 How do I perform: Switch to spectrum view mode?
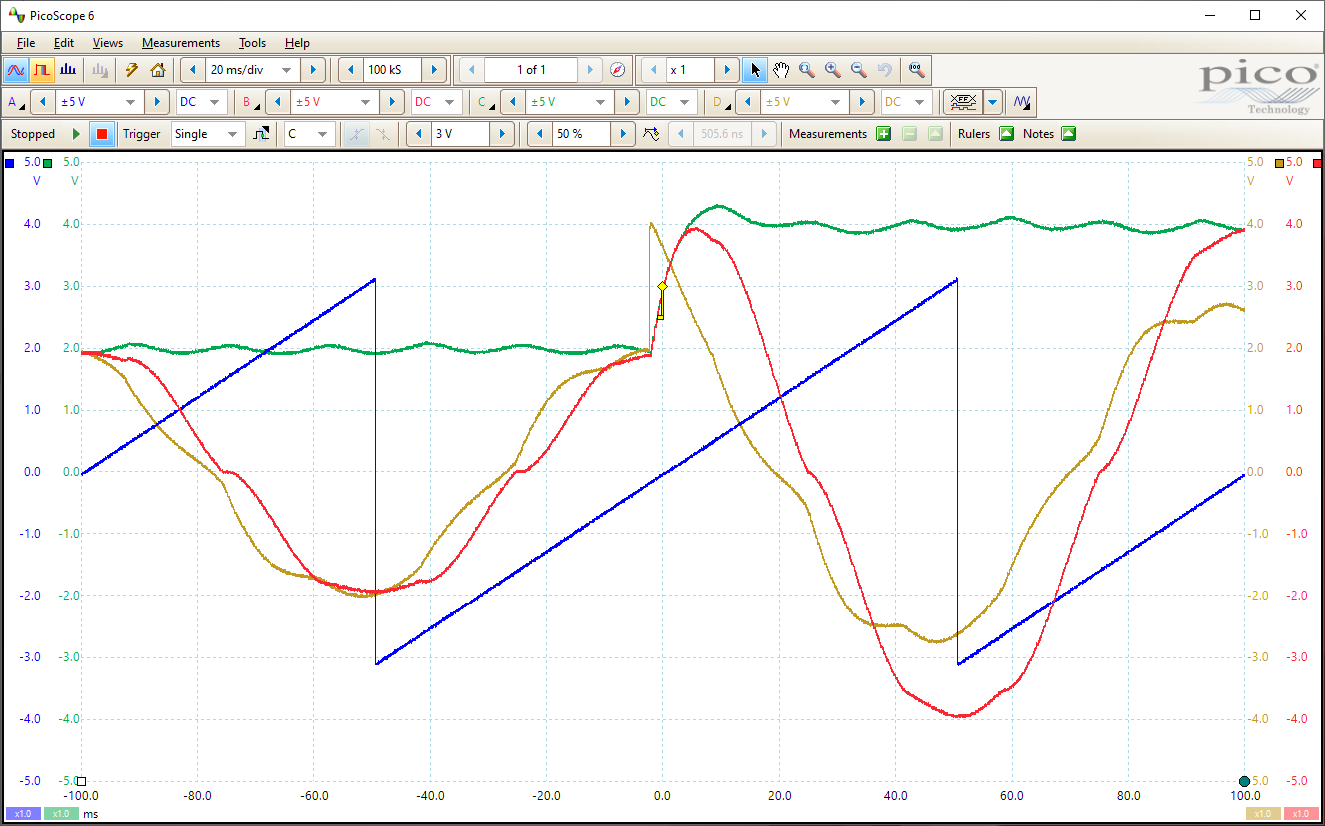point(68,69)
